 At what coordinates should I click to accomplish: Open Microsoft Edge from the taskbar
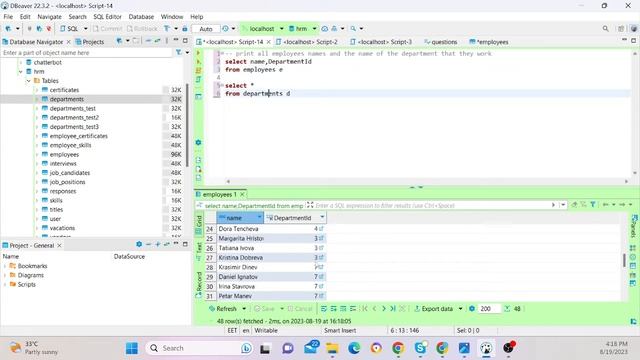point(354,348)
